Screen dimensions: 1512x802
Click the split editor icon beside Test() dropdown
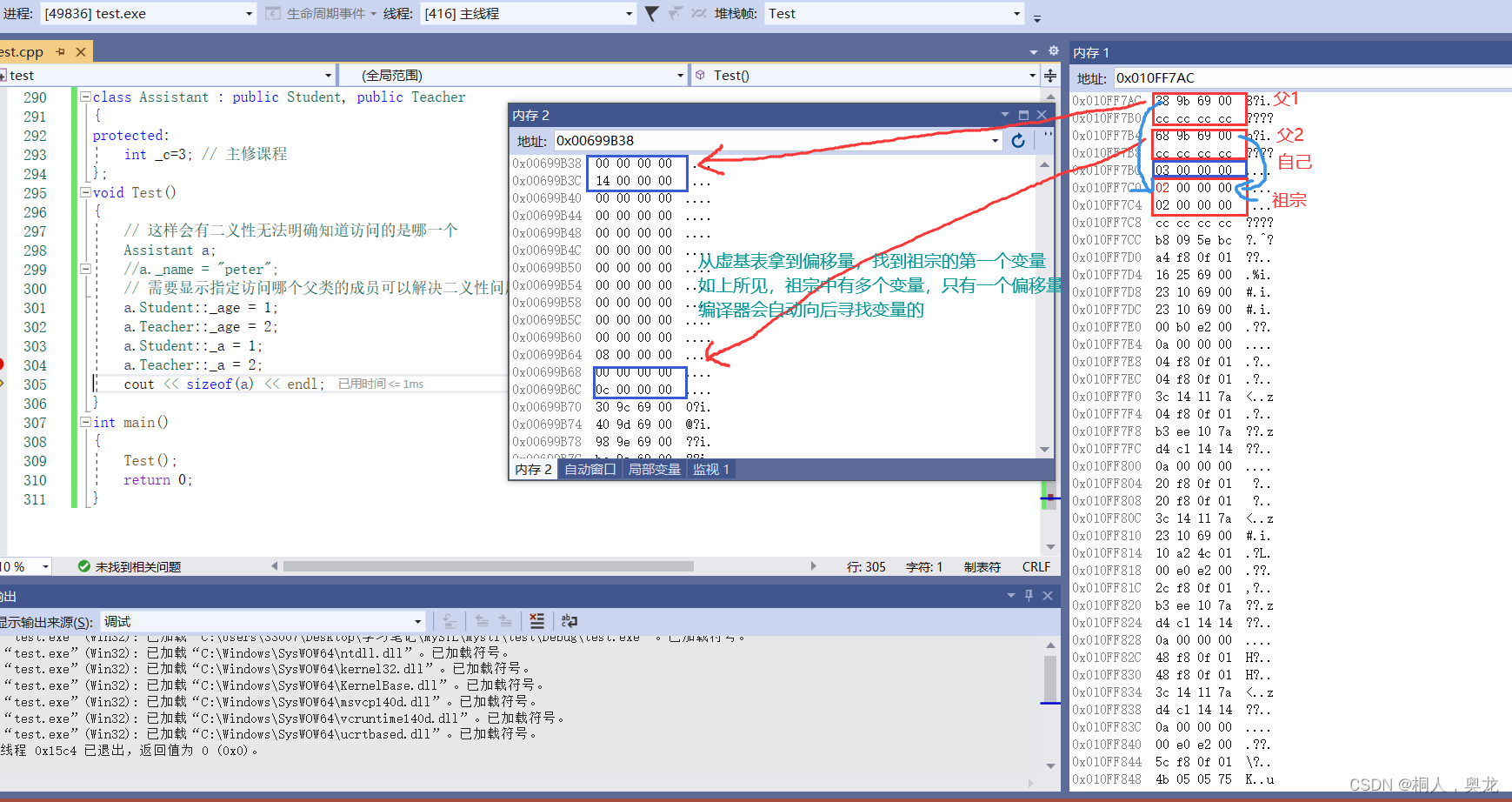pyautogui.click(x=1050, y=76)
